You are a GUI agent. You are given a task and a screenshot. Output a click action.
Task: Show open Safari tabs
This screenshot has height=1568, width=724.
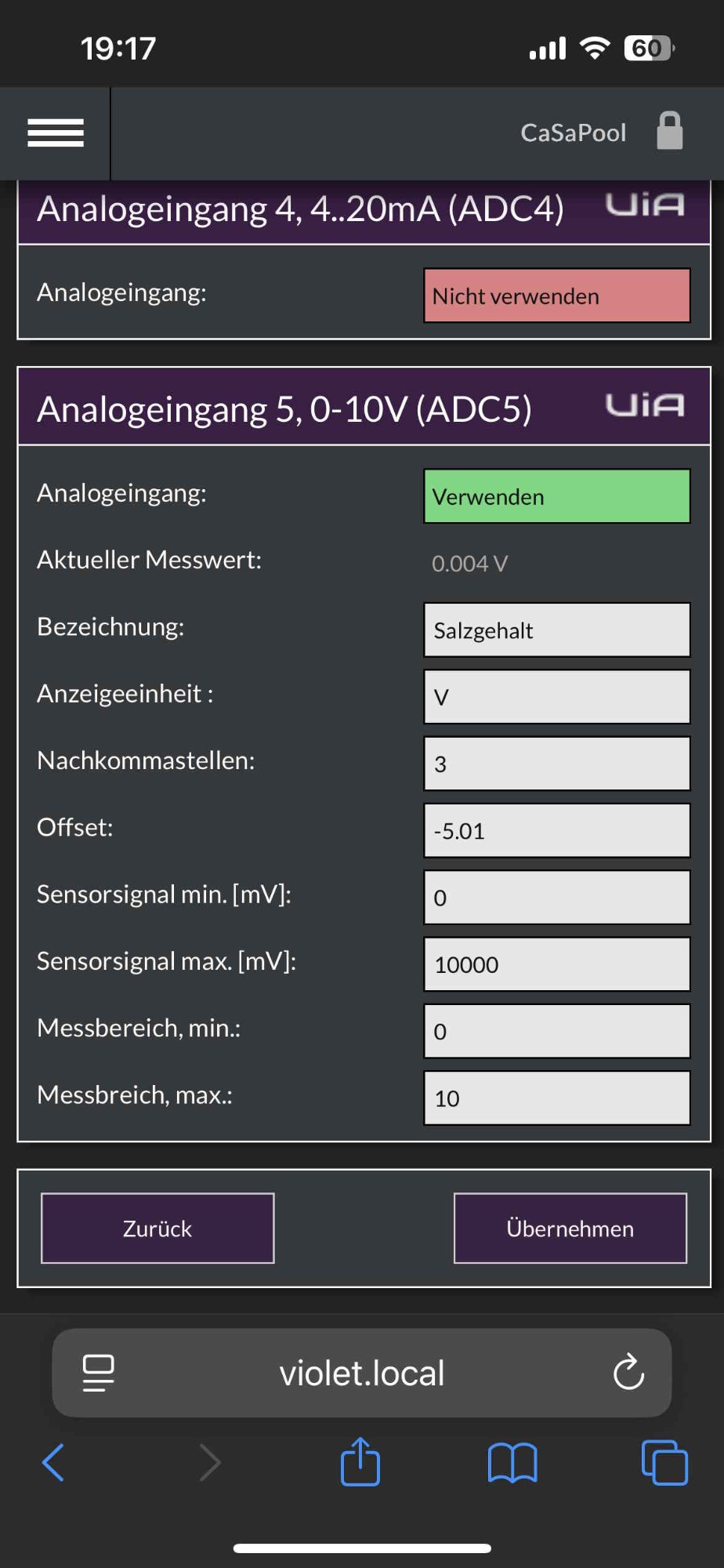click(x=664, y=1462)
